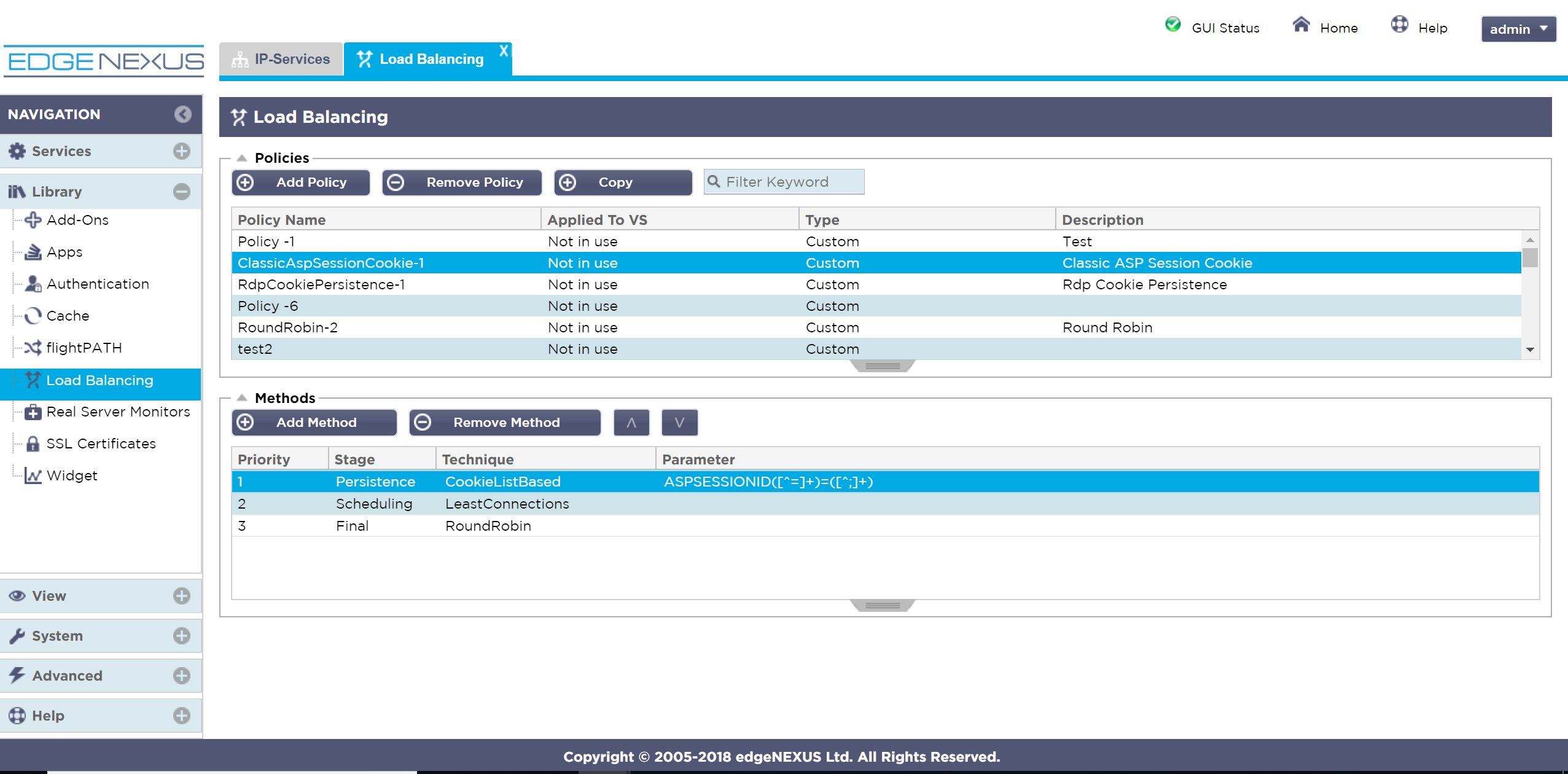The width and height of the screenshot is (1568, 774).
Task: Open Authentication in the Library tree
Action: pyautogui.click(x=98, y=284)
